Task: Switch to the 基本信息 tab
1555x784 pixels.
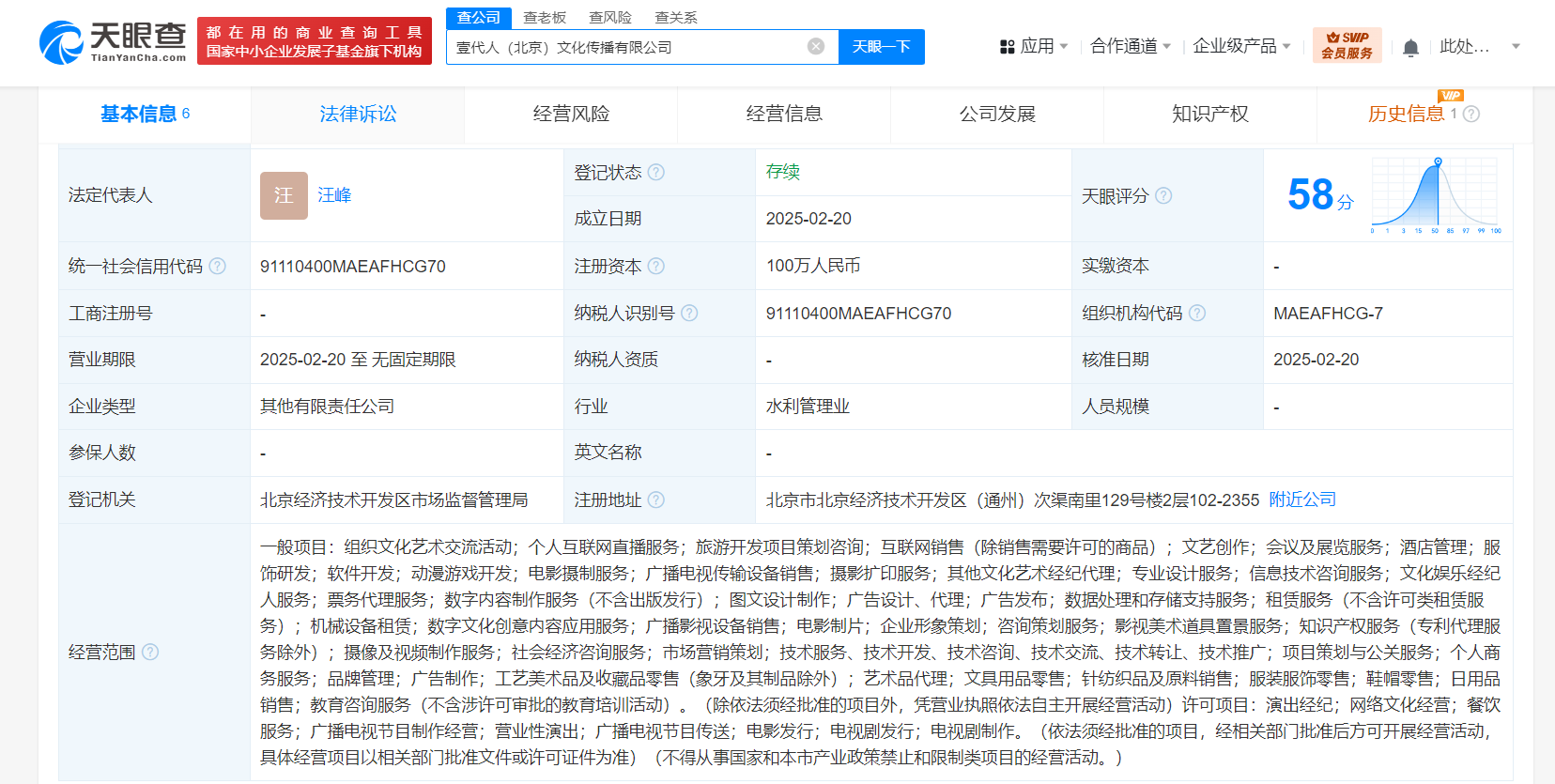Action: coord(145,114)
